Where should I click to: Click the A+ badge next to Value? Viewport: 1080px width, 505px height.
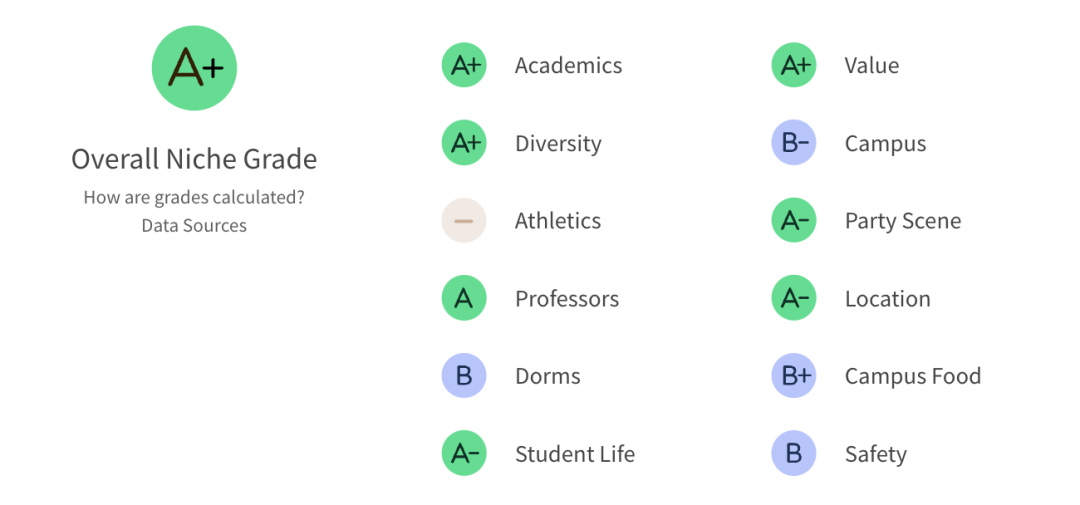coord(793,65)
